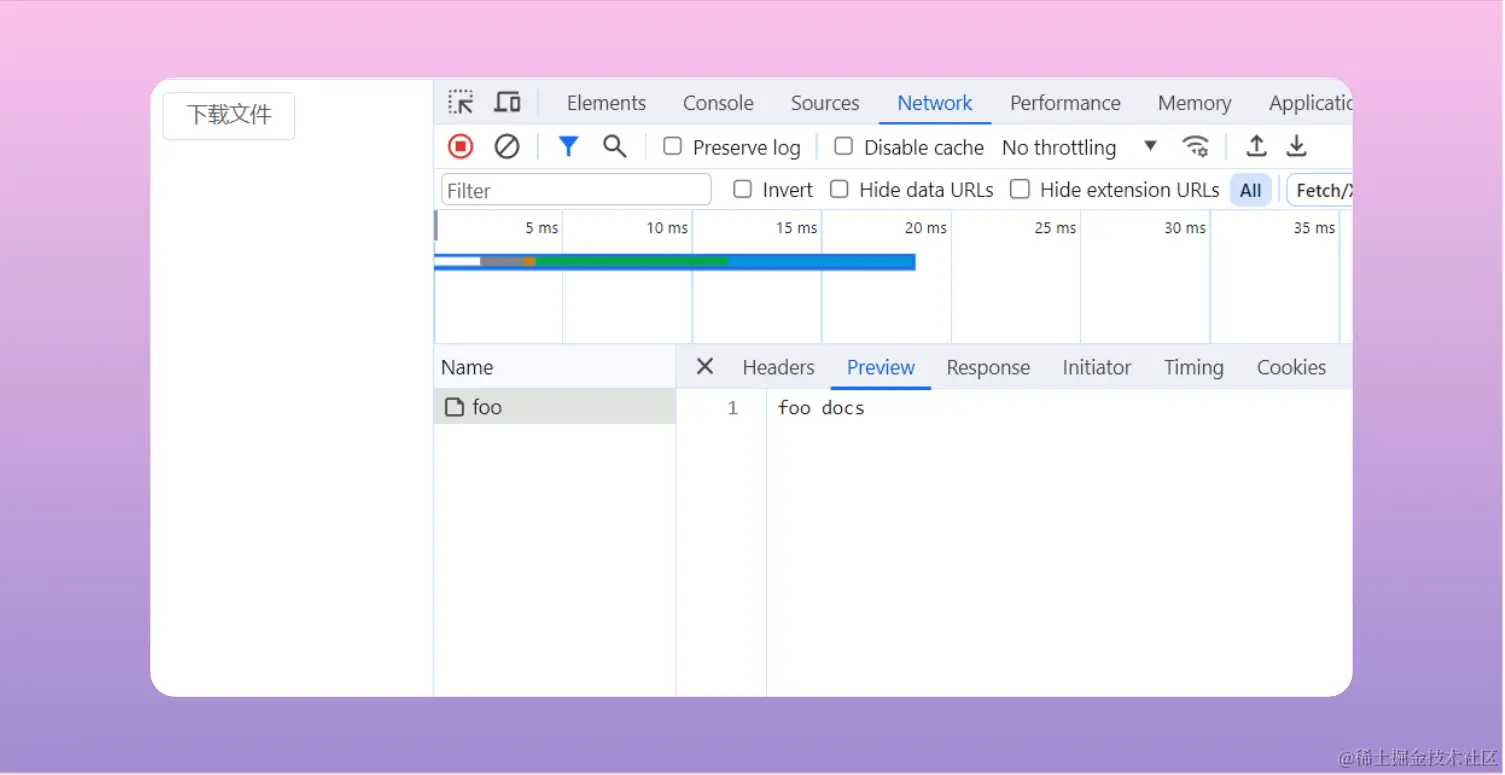Click the Name column header
Screen dimensions: 1505x775
click(555, 367)
